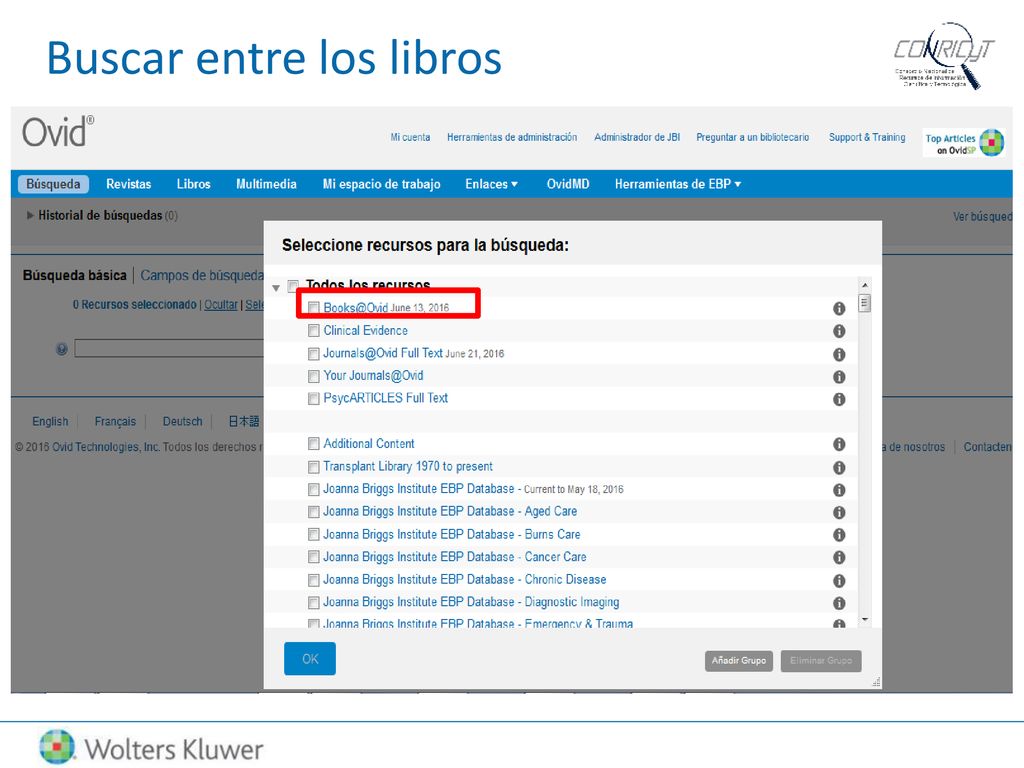Image resolution: width=1024 pixels, height=768 pixels.
Task: Open the OvidMD tab
Action: 568,184
